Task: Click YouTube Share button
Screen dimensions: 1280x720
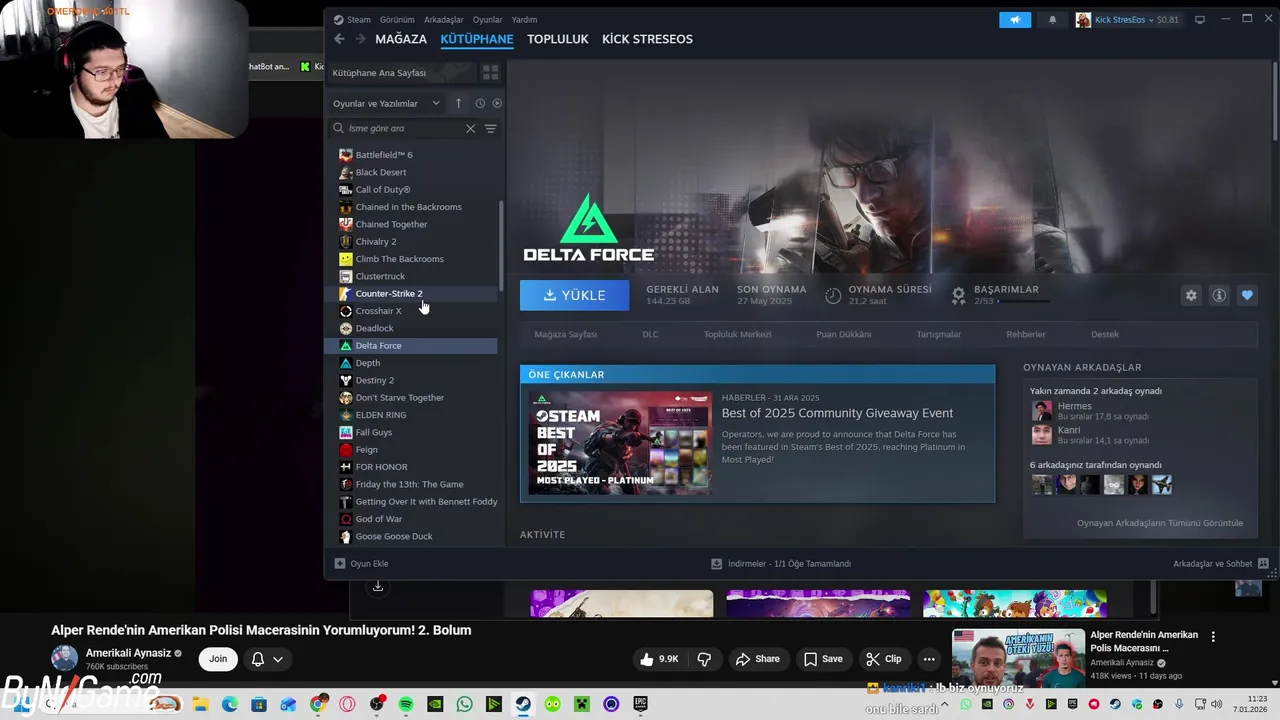Action: 757,659
